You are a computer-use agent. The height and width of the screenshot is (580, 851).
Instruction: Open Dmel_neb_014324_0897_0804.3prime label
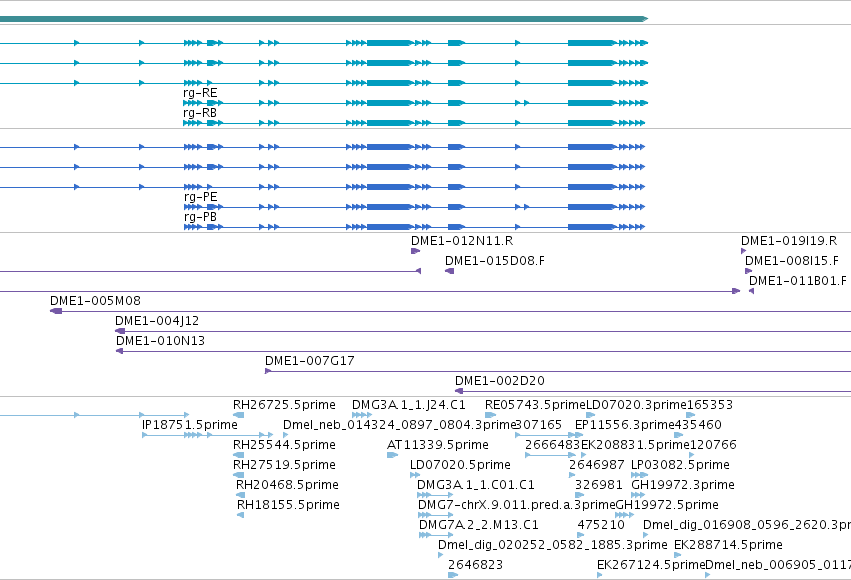pos(399,425)
